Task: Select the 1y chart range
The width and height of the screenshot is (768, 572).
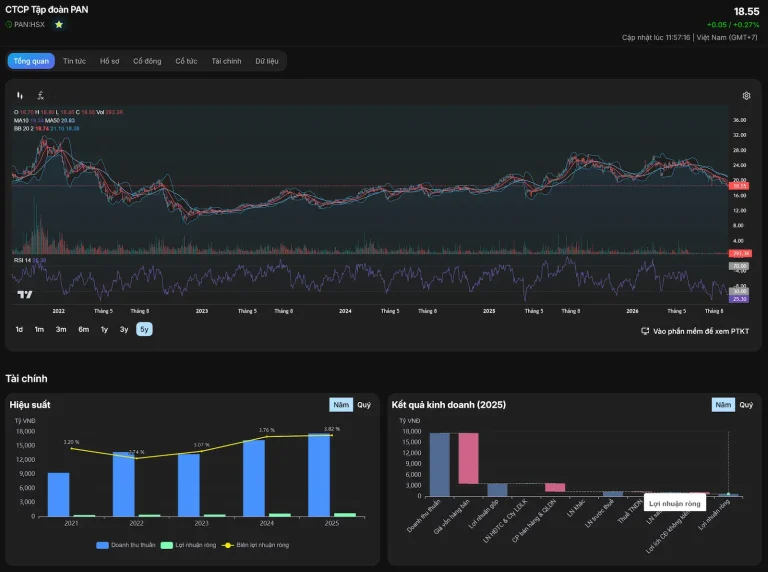Action: (104, 330)
